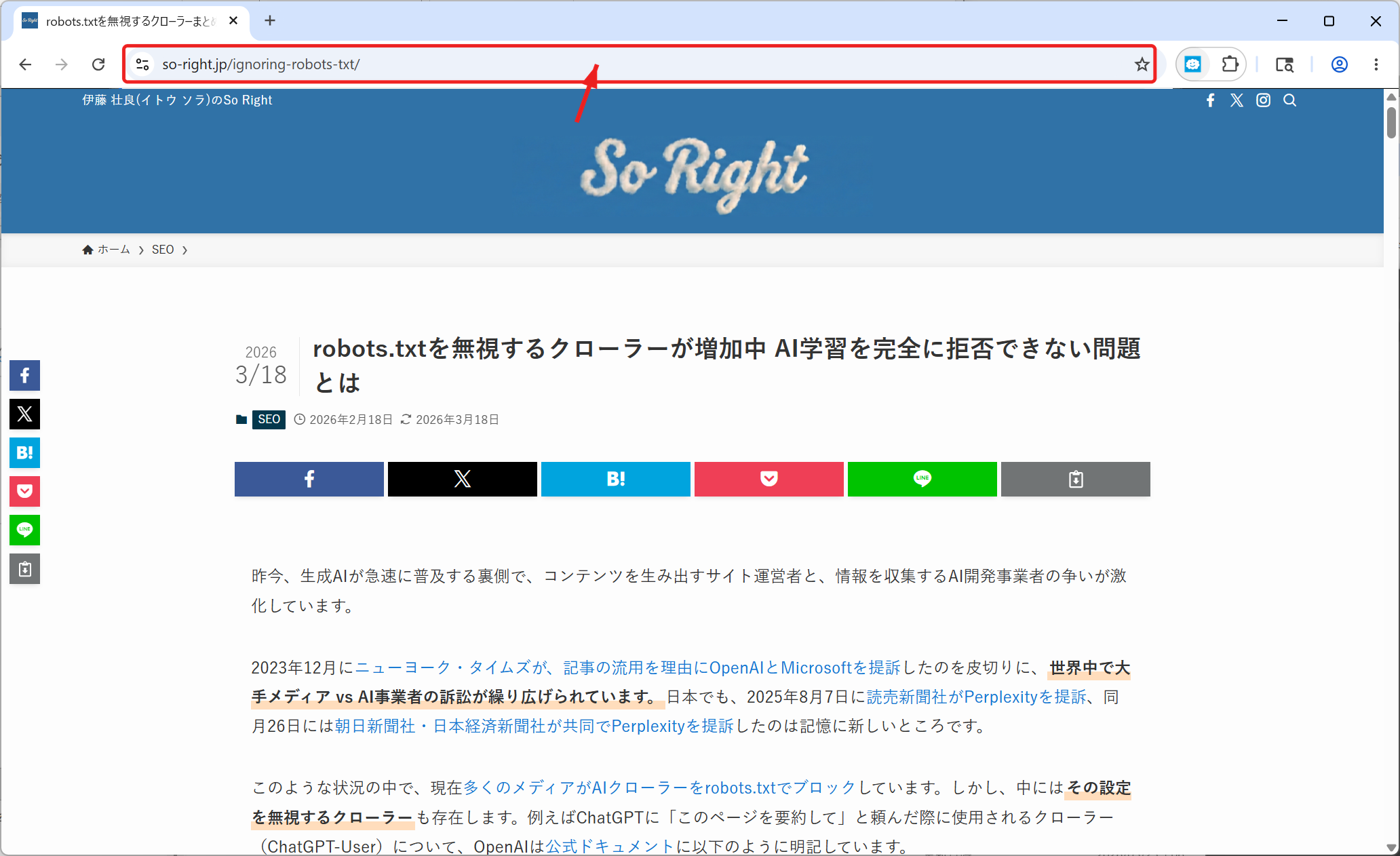Minimize the browser window

(1282, 21)
